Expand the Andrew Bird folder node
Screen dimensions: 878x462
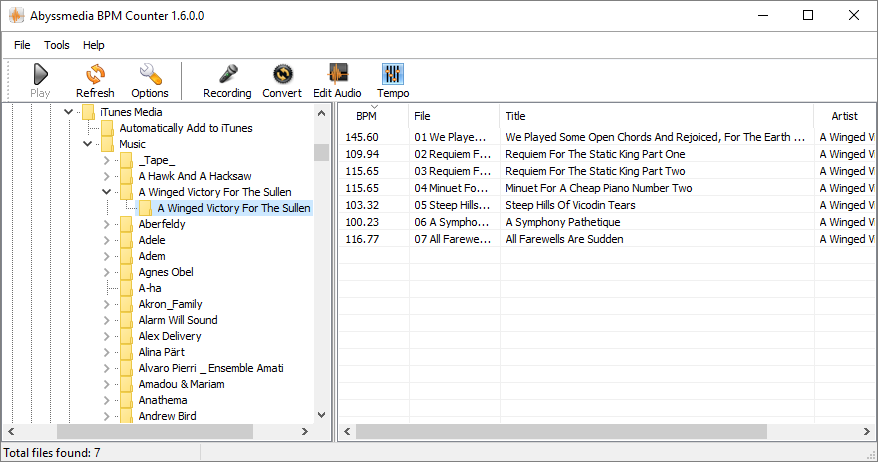click(106, 417)
